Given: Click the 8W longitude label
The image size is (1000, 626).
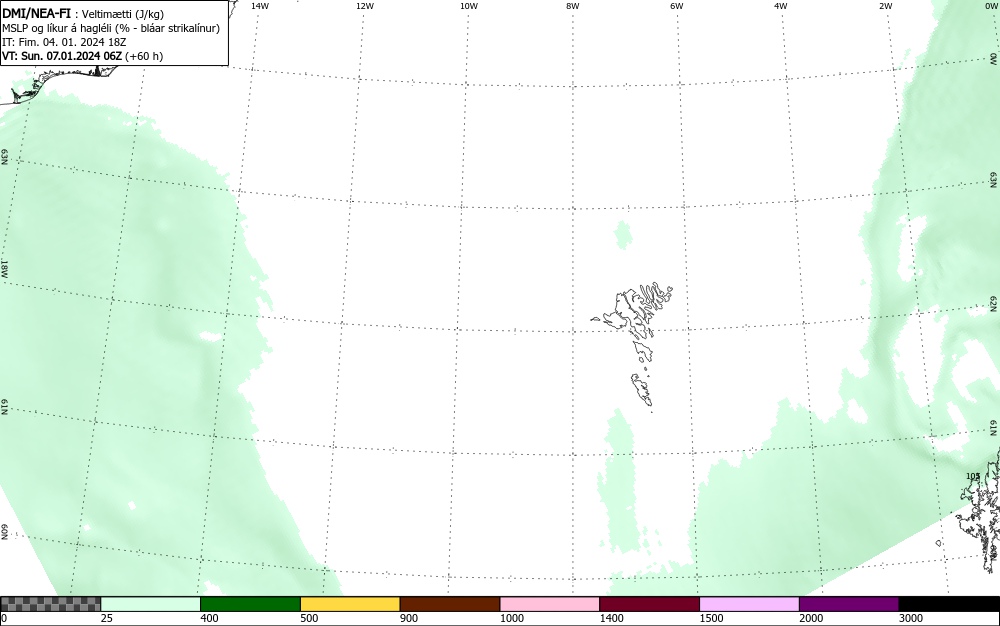Looking at the screenshot, I should tap(573, 6).
